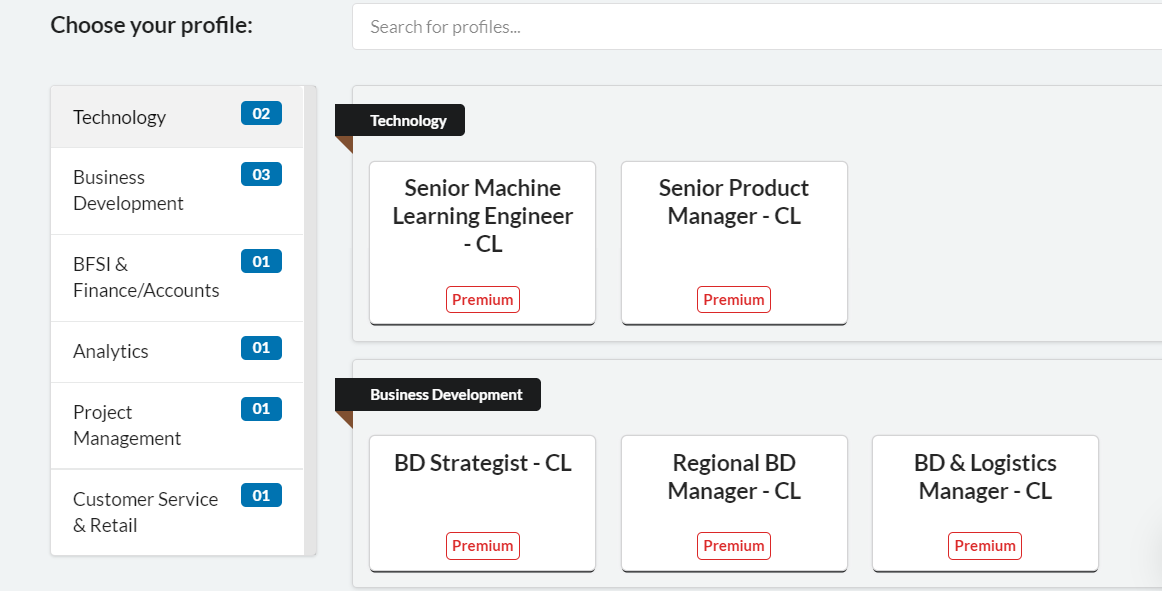Click the sidebar category list scrollbar

tap(310, 320)
